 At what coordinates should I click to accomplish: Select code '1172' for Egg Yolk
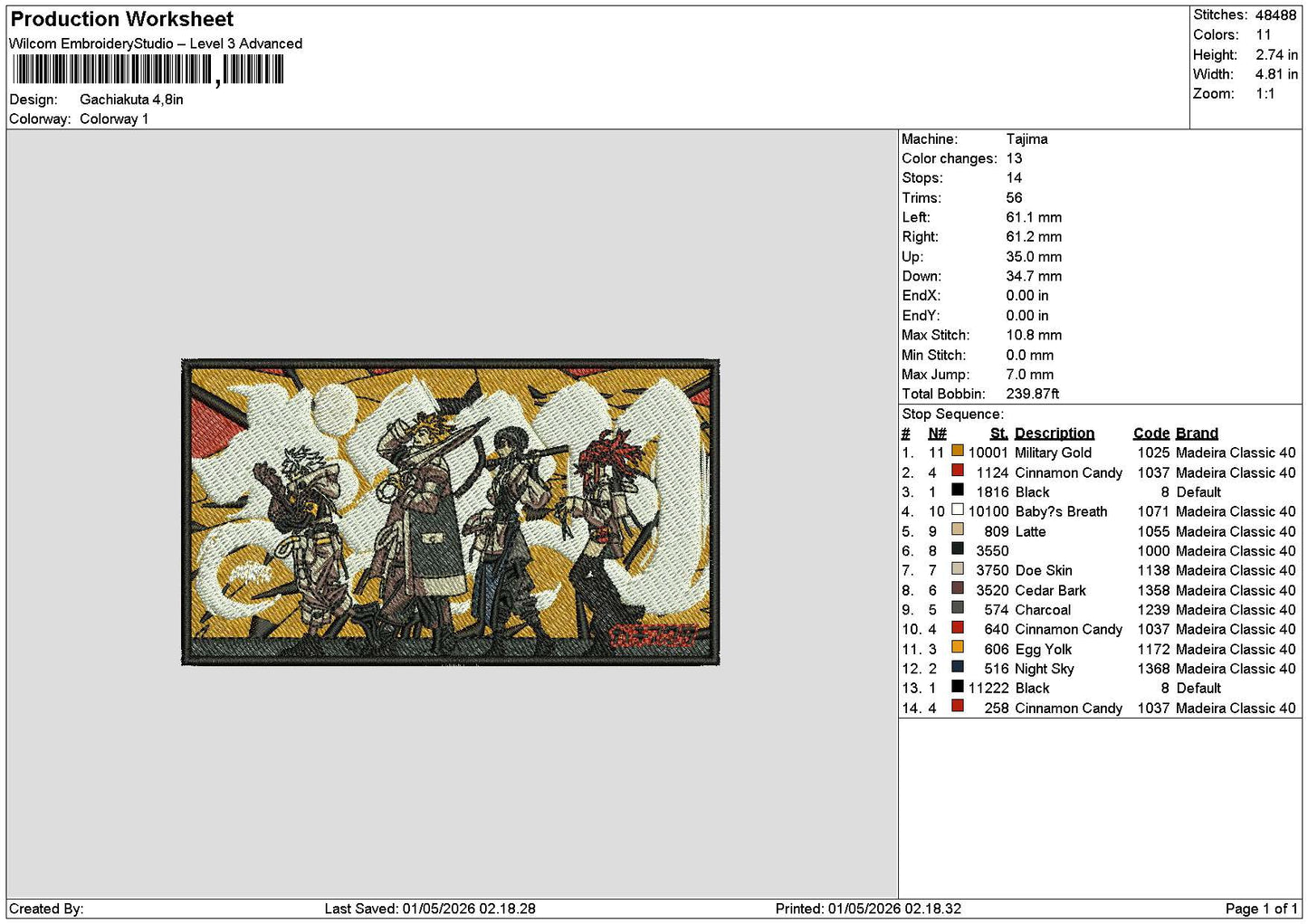click(x=1153, y=649)
